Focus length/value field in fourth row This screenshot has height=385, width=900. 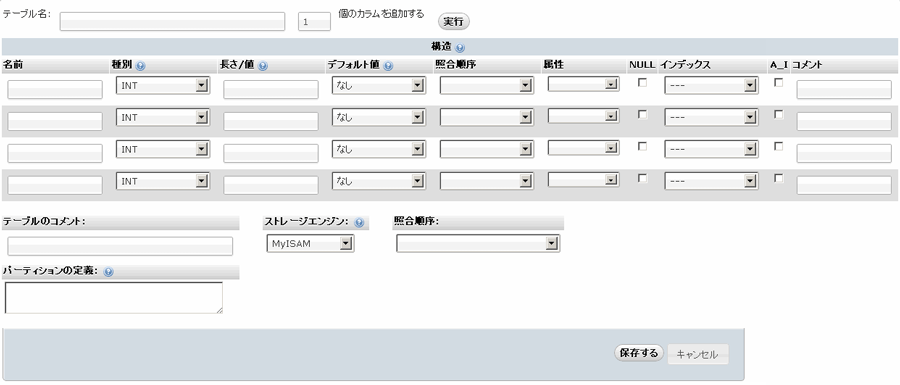(x=271, y=185)
